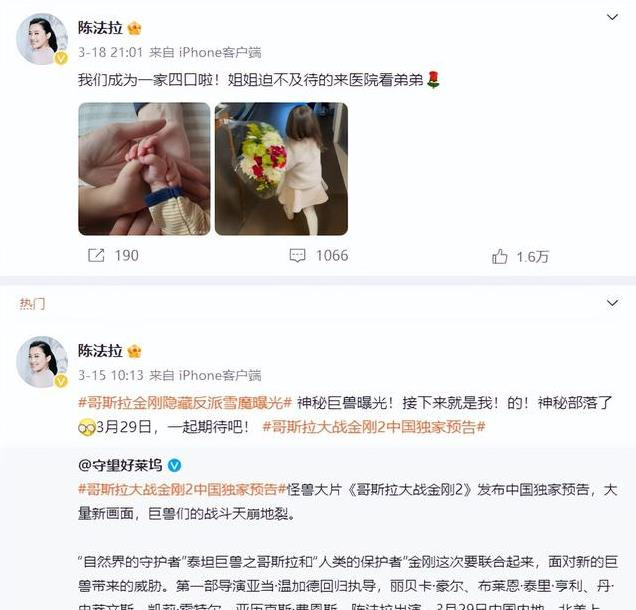Expand the first post's options chevron
Screen dimensions: 636x610
[x=612, y=17]
